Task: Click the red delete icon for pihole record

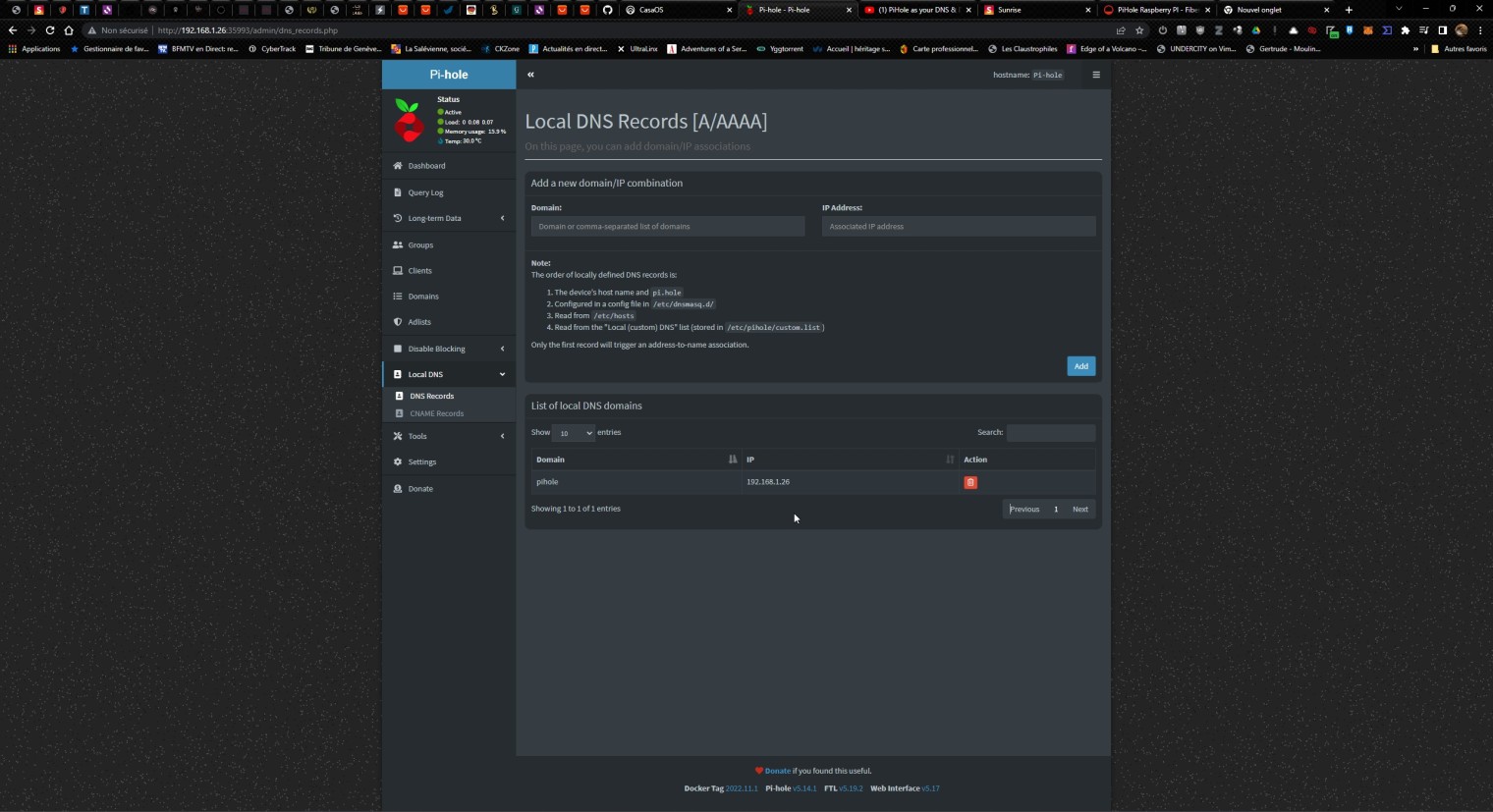Action: [970, 482]
